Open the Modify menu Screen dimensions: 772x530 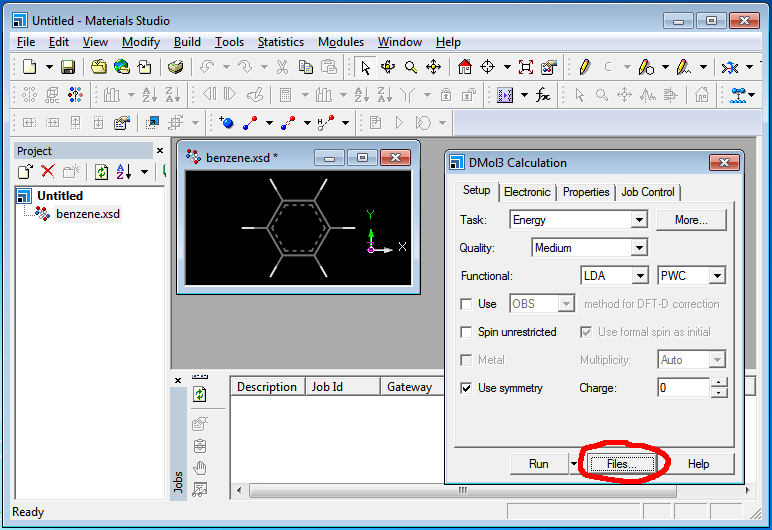click(141, 42)
